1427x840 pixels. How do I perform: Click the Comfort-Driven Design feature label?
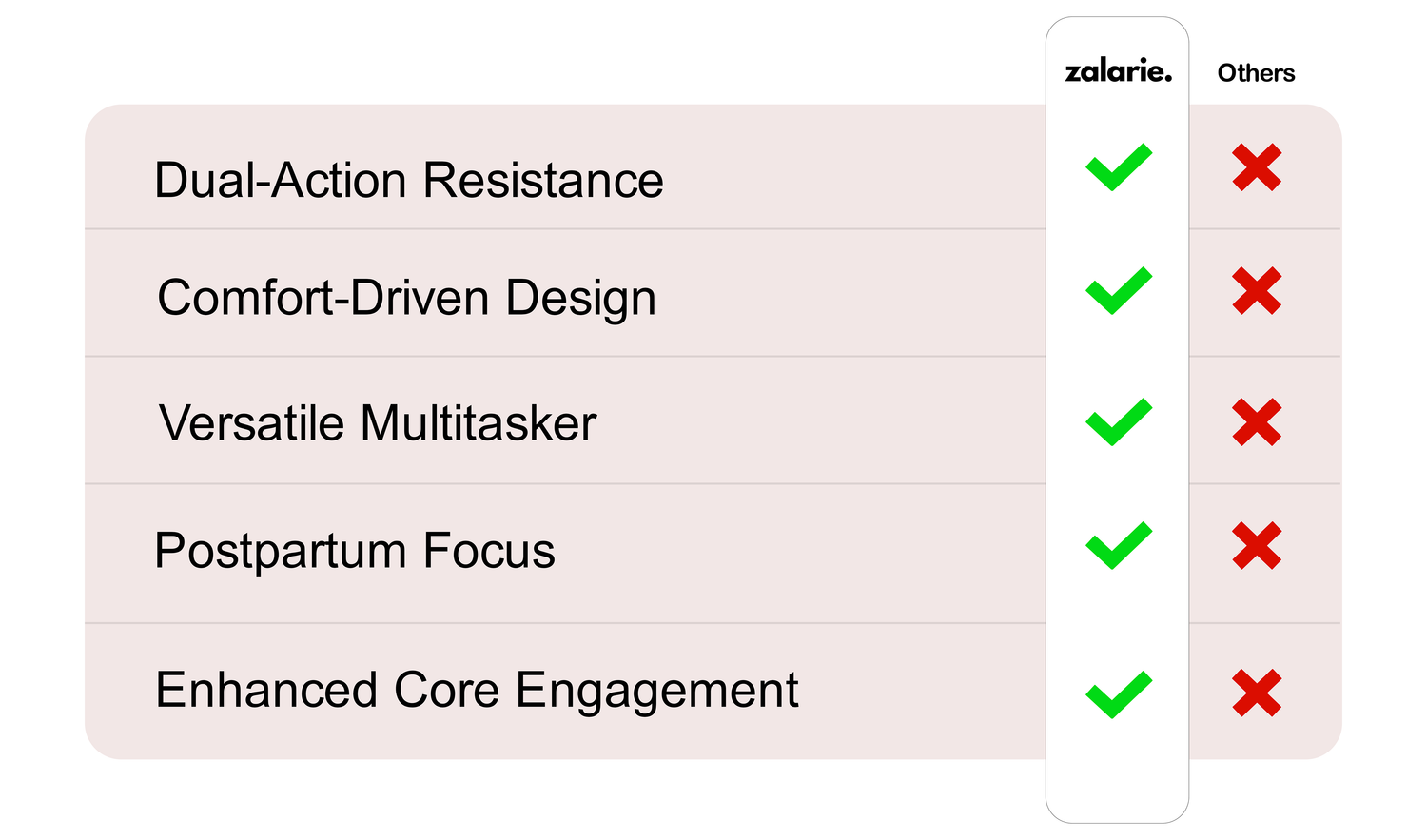(x=406, y=298)
